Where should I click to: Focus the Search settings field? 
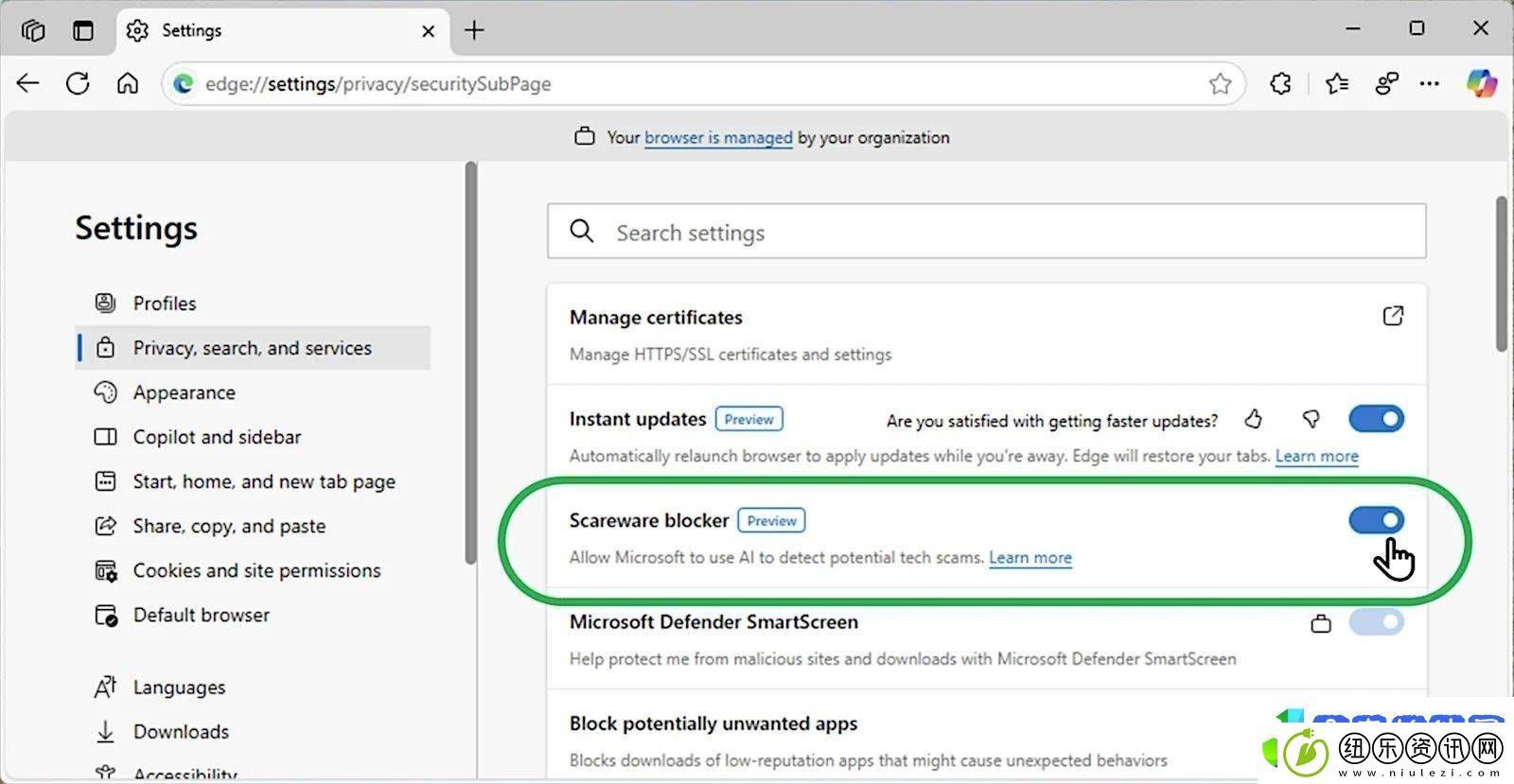[x=986, y=232]
